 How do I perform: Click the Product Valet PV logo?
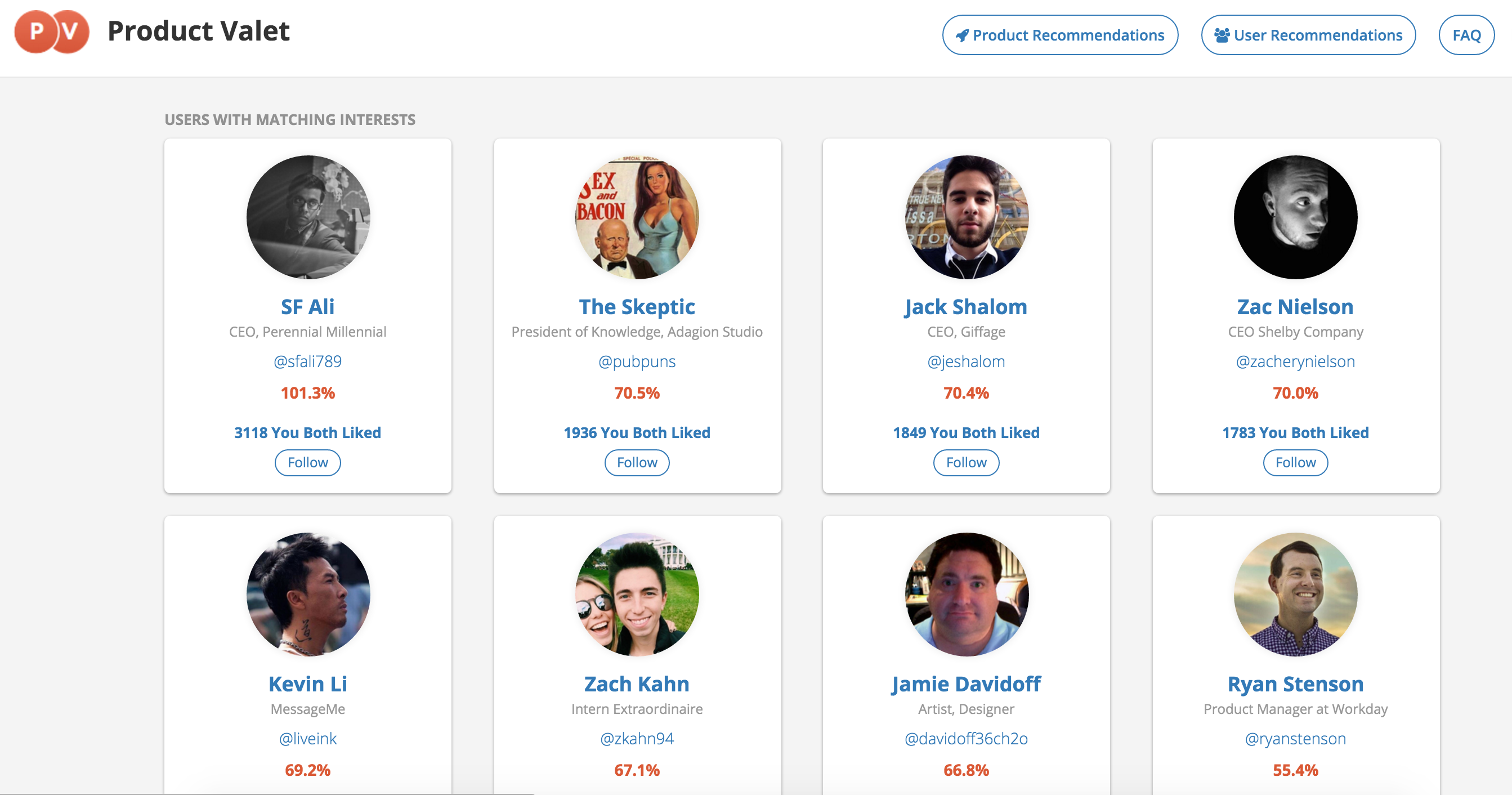pos(52,32)
